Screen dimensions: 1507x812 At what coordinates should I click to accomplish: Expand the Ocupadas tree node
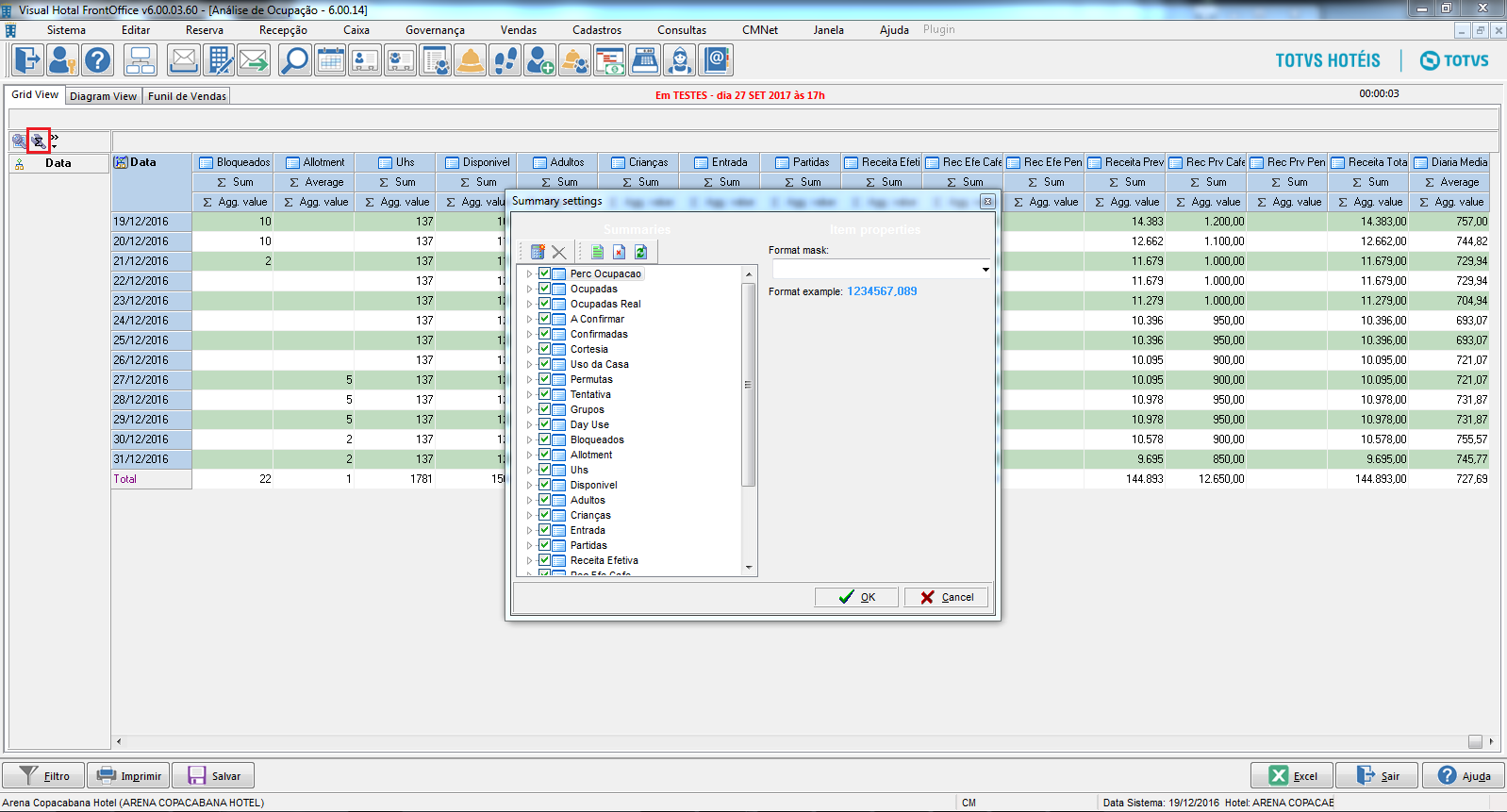pyautogui.click(x=529, y=290)
